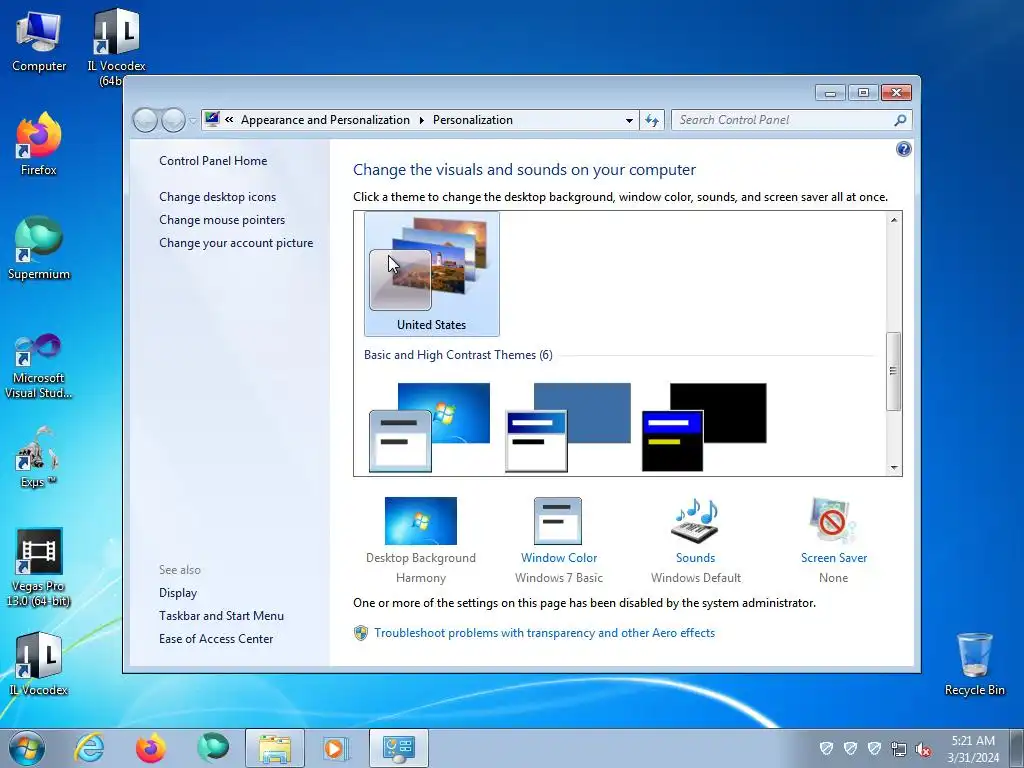Launch Firefox from the taskbar
The height and width of the screenshot is (768, 1024).
(150, 748)
